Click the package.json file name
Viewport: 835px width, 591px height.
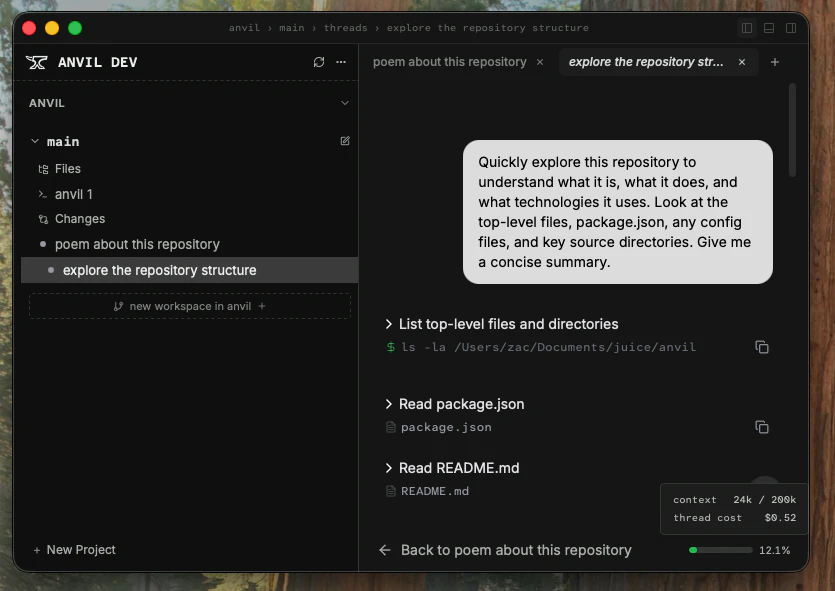pyautogui.click(x=446, y=427)
